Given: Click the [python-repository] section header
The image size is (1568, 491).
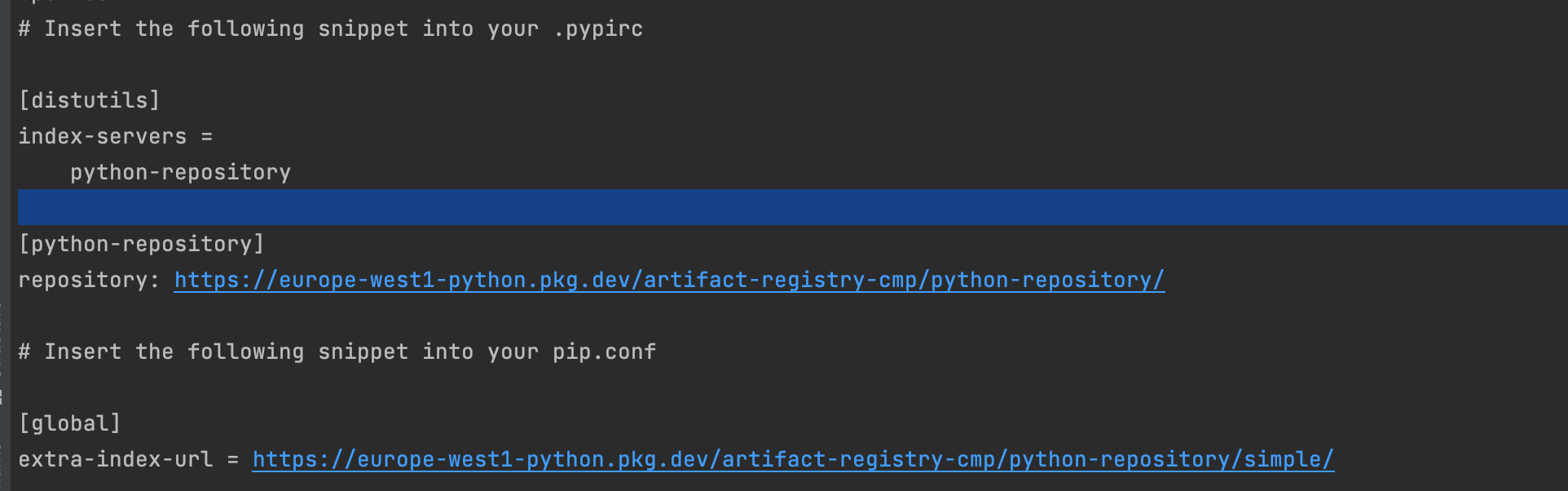Looking at the screenshot, I should (141, 244).
